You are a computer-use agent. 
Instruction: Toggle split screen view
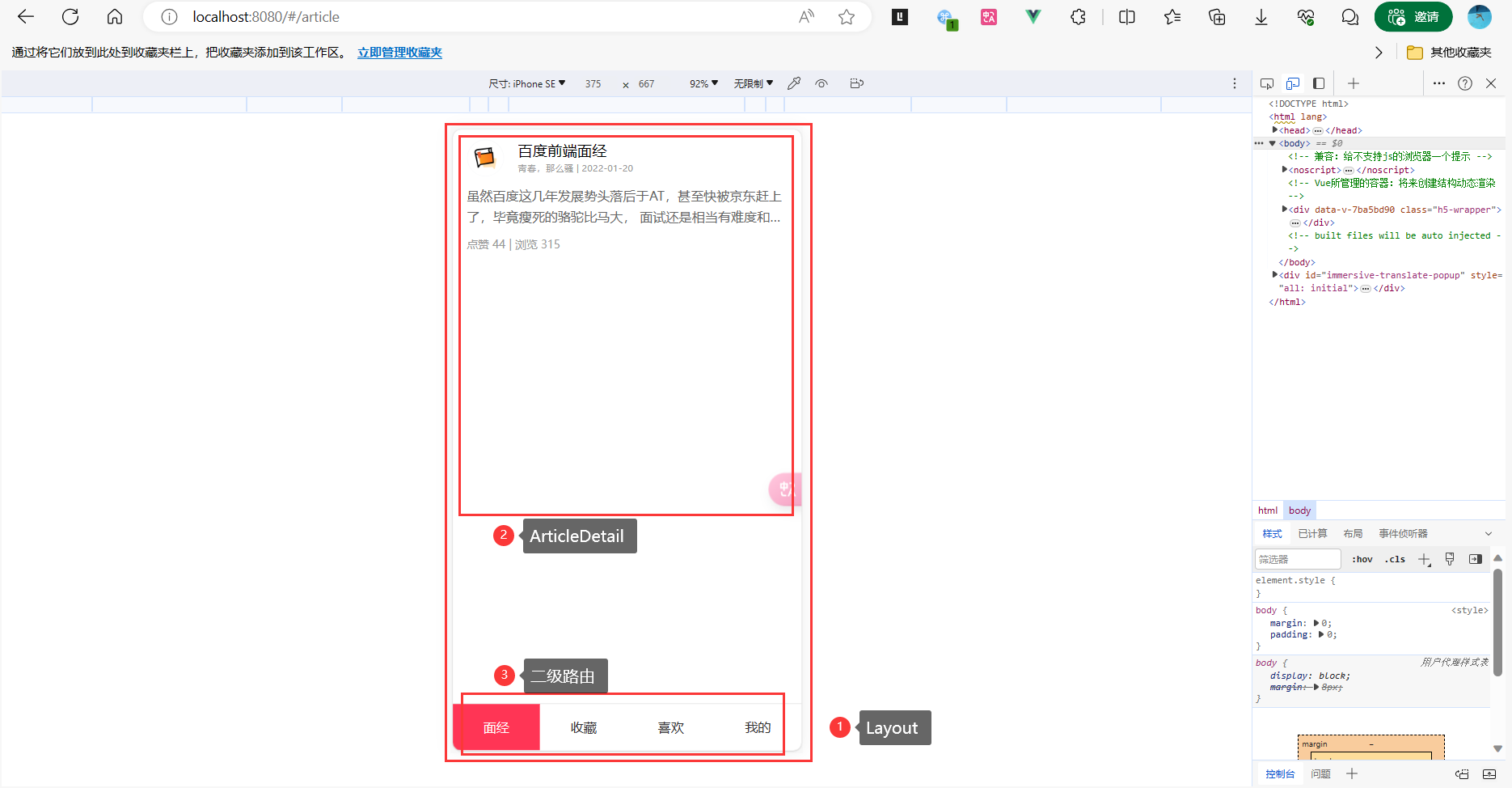tap(1127, 17)
